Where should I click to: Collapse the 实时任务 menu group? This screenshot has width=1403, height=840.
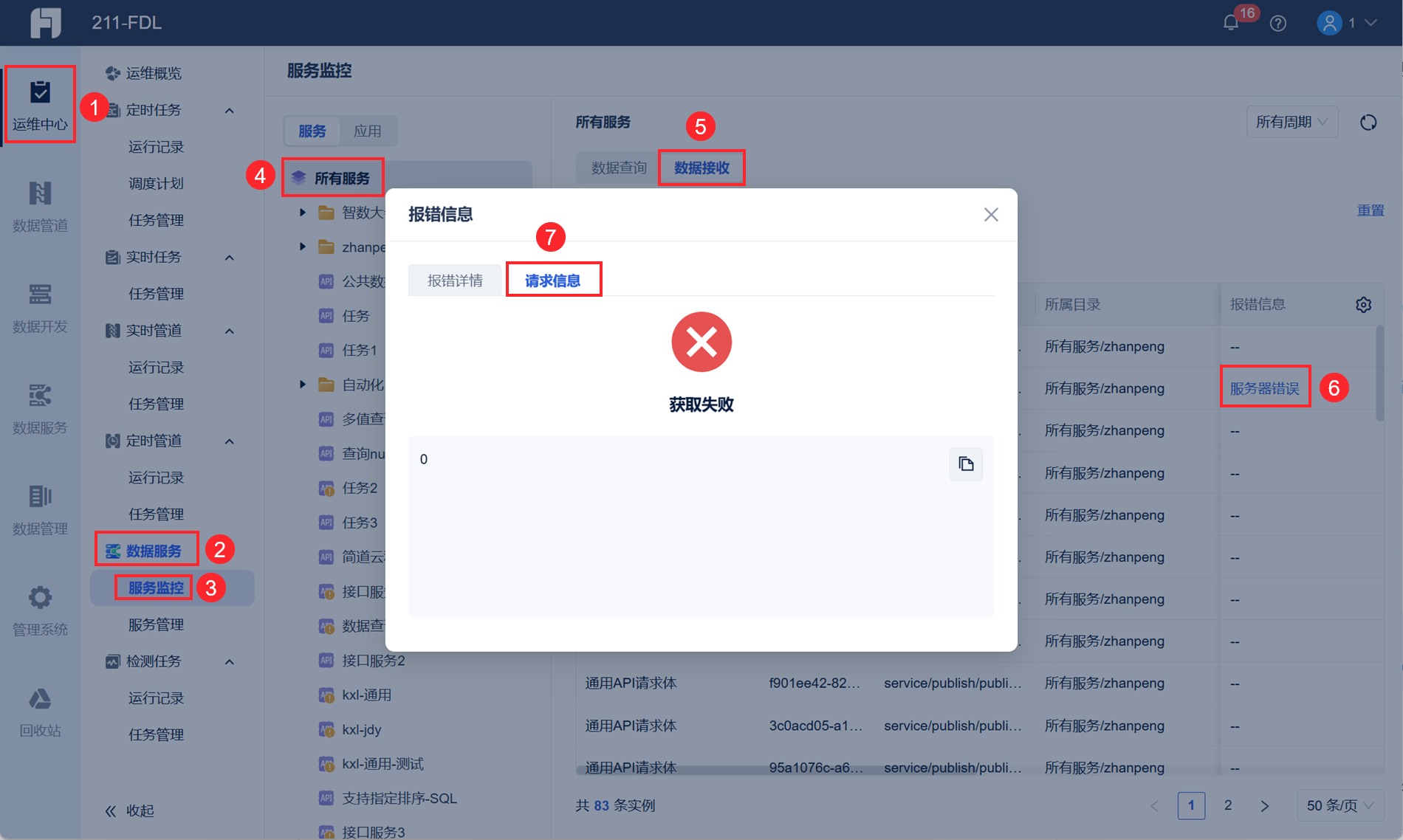[x=230, y=258]
